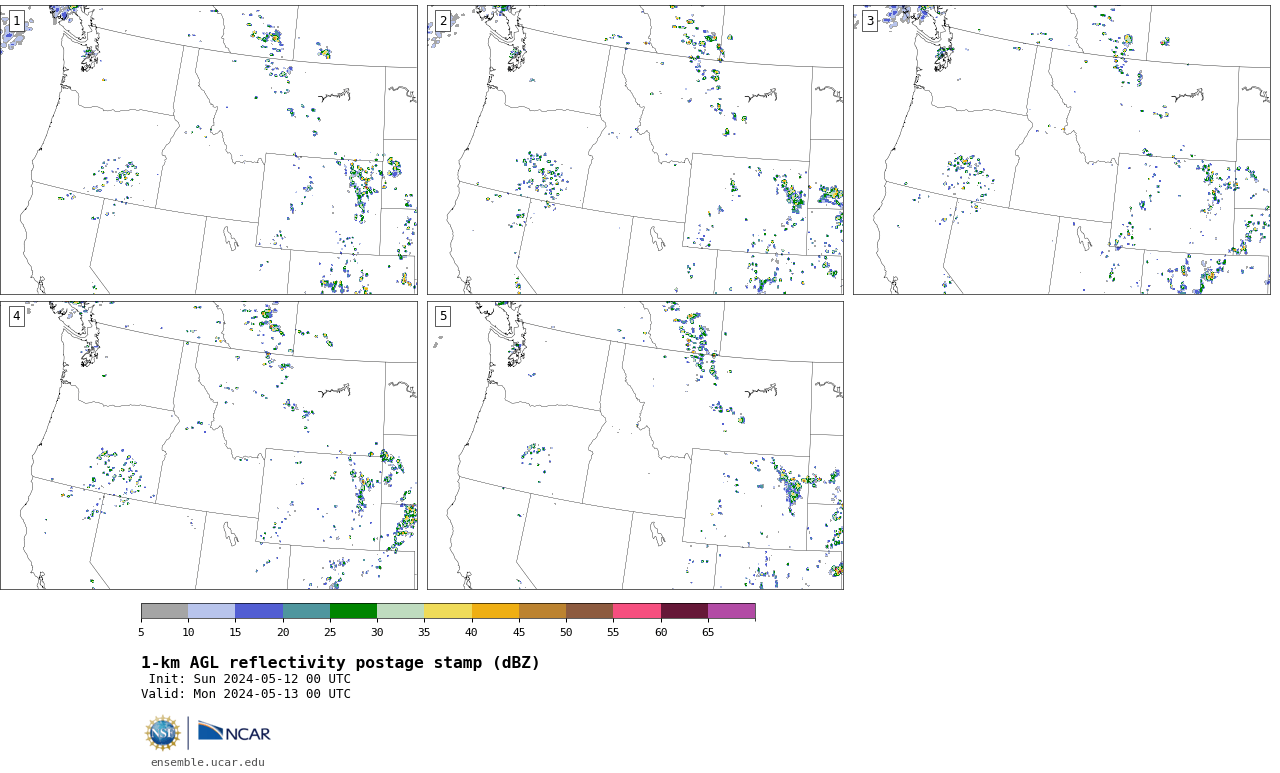Image resolution: width=1280 pixels, height=773 pixels.
Task: Click the colorbar tick label 65
Action: 708,632
